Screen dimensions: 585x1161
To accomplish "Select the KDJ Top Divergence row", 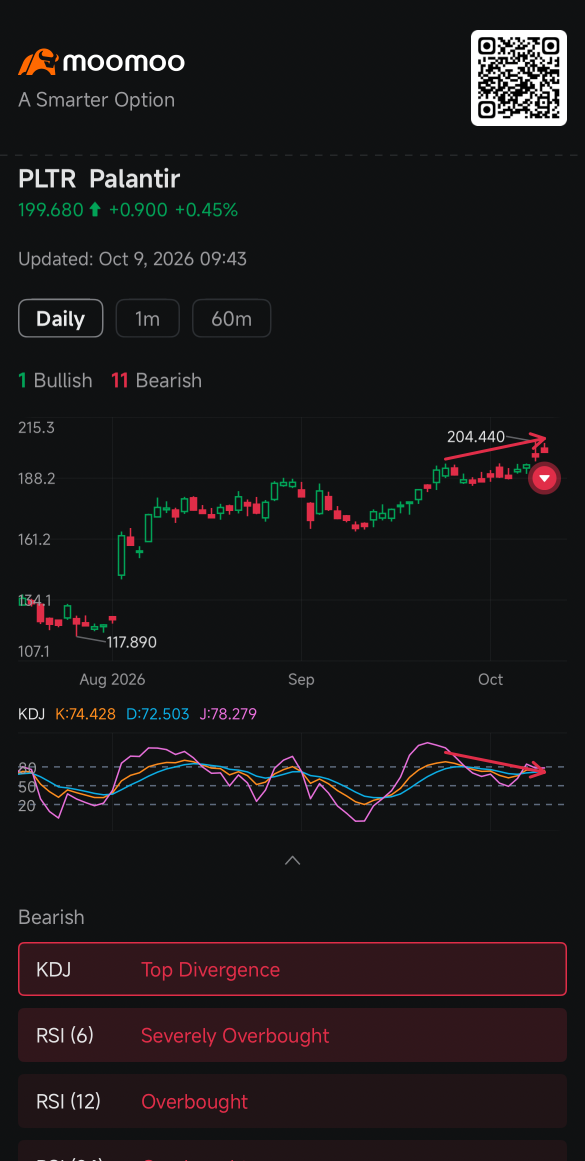I will pyautogui.click(x=292, y=969).
